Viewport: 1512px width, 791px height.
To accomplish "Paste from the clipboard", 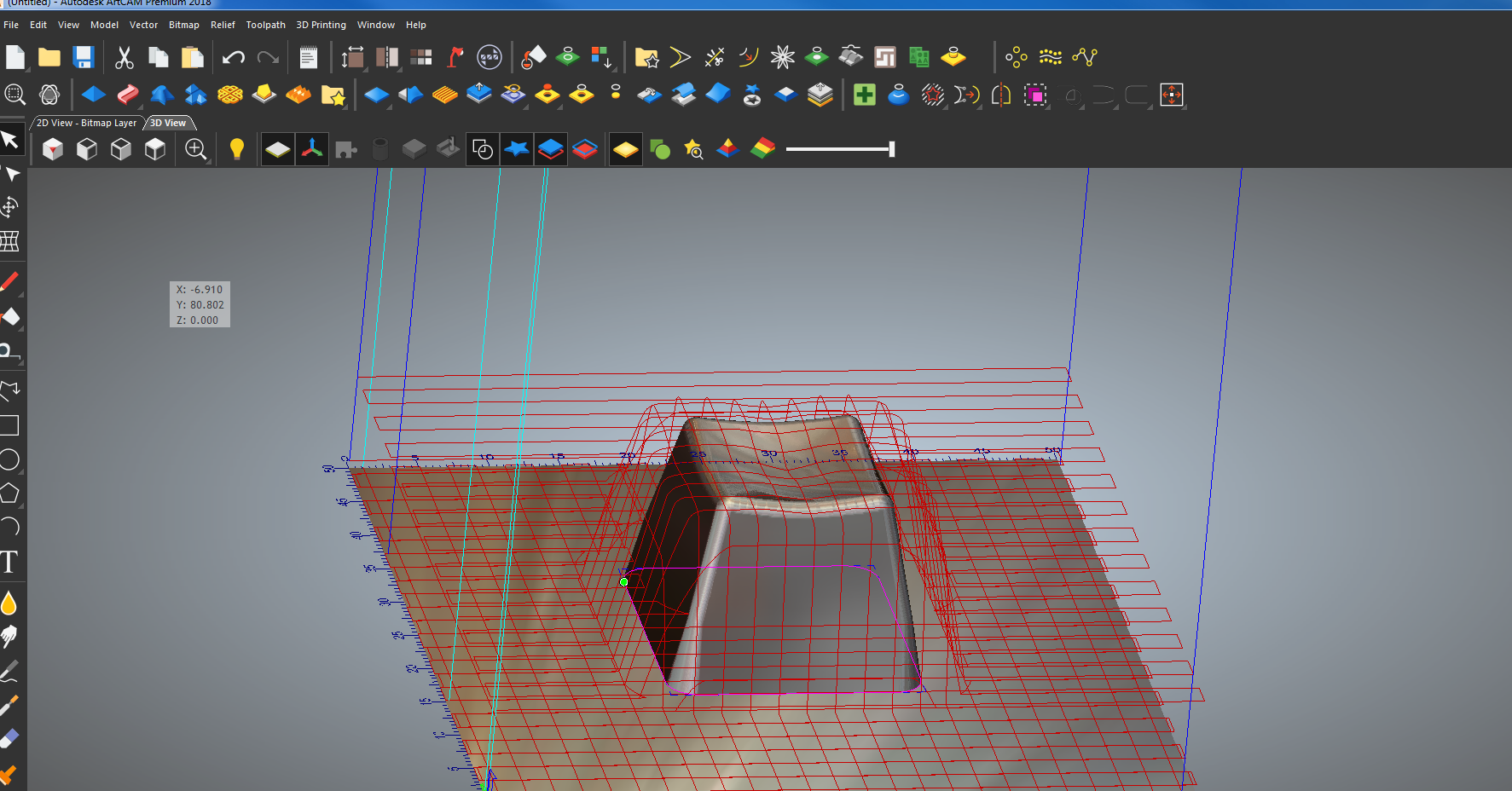I will pos(192,57).
